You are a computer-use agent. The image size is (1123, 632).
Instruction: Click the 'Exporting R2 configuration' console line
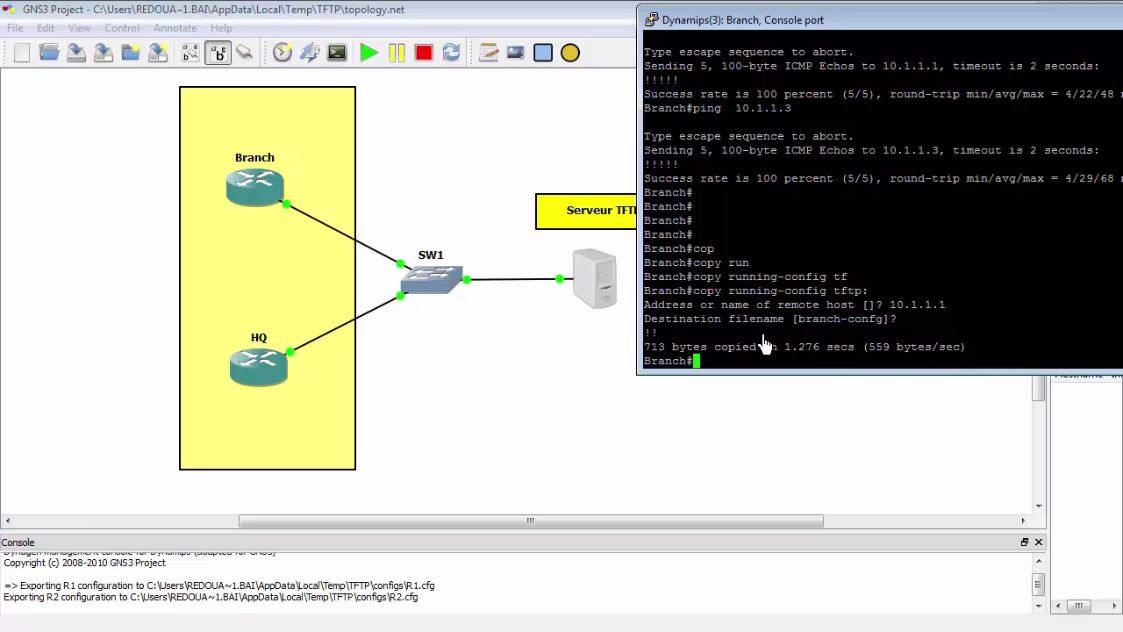click(x=211, y=597)
